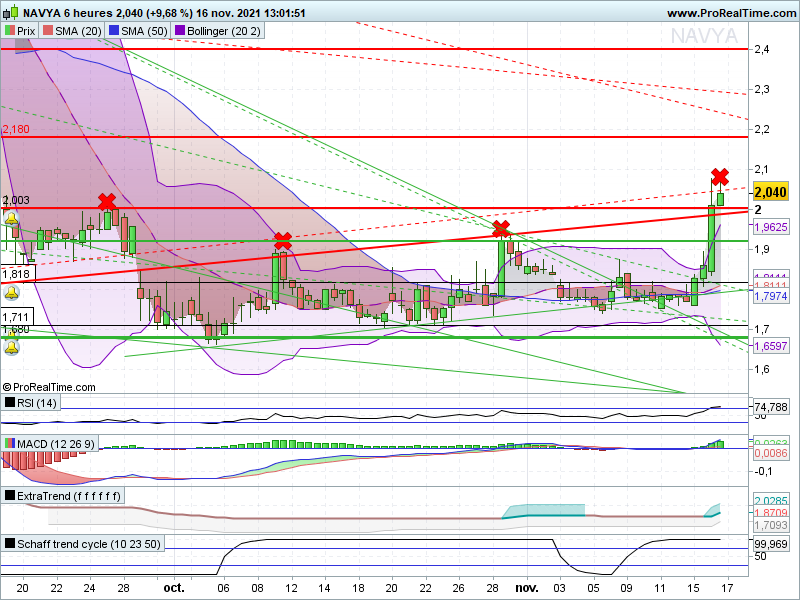Viewport: 800px width, 600px height.
Task: Select the red X marker above the October 11 candle
Action: (283, 241)
